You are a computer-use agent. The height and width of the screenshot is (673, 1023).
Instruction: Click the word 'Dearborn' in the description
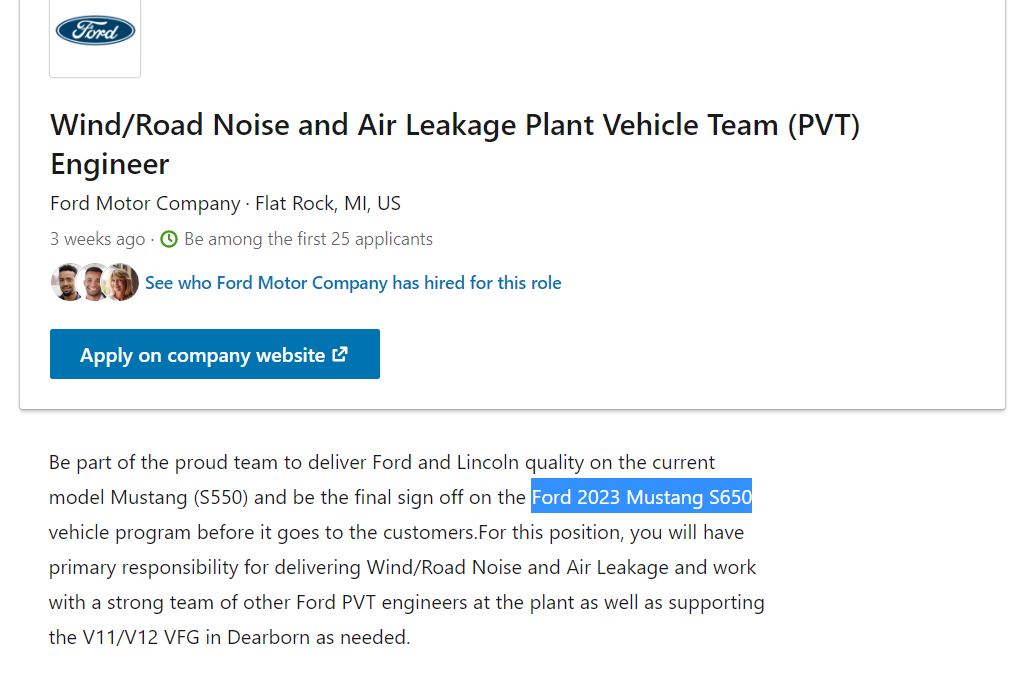[267, 637]
